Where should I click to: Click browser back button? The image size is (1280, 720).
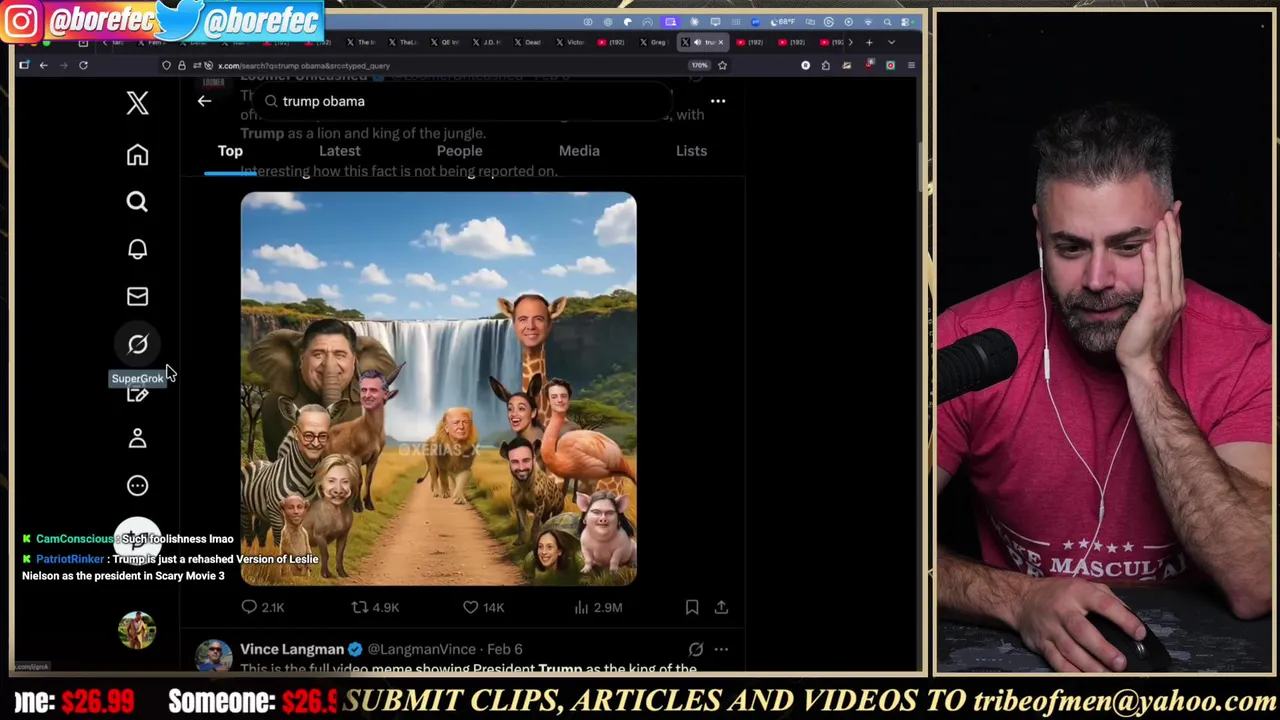click(x=43, y=65)
